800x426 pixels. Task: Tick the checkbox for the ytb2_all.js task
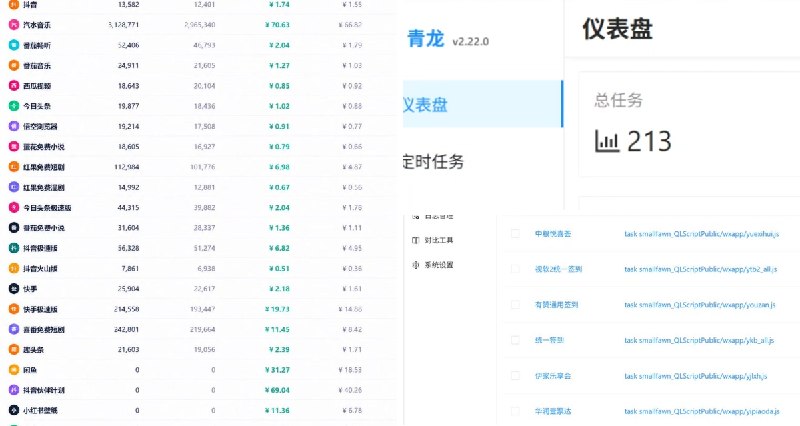[x=515, y=269]
